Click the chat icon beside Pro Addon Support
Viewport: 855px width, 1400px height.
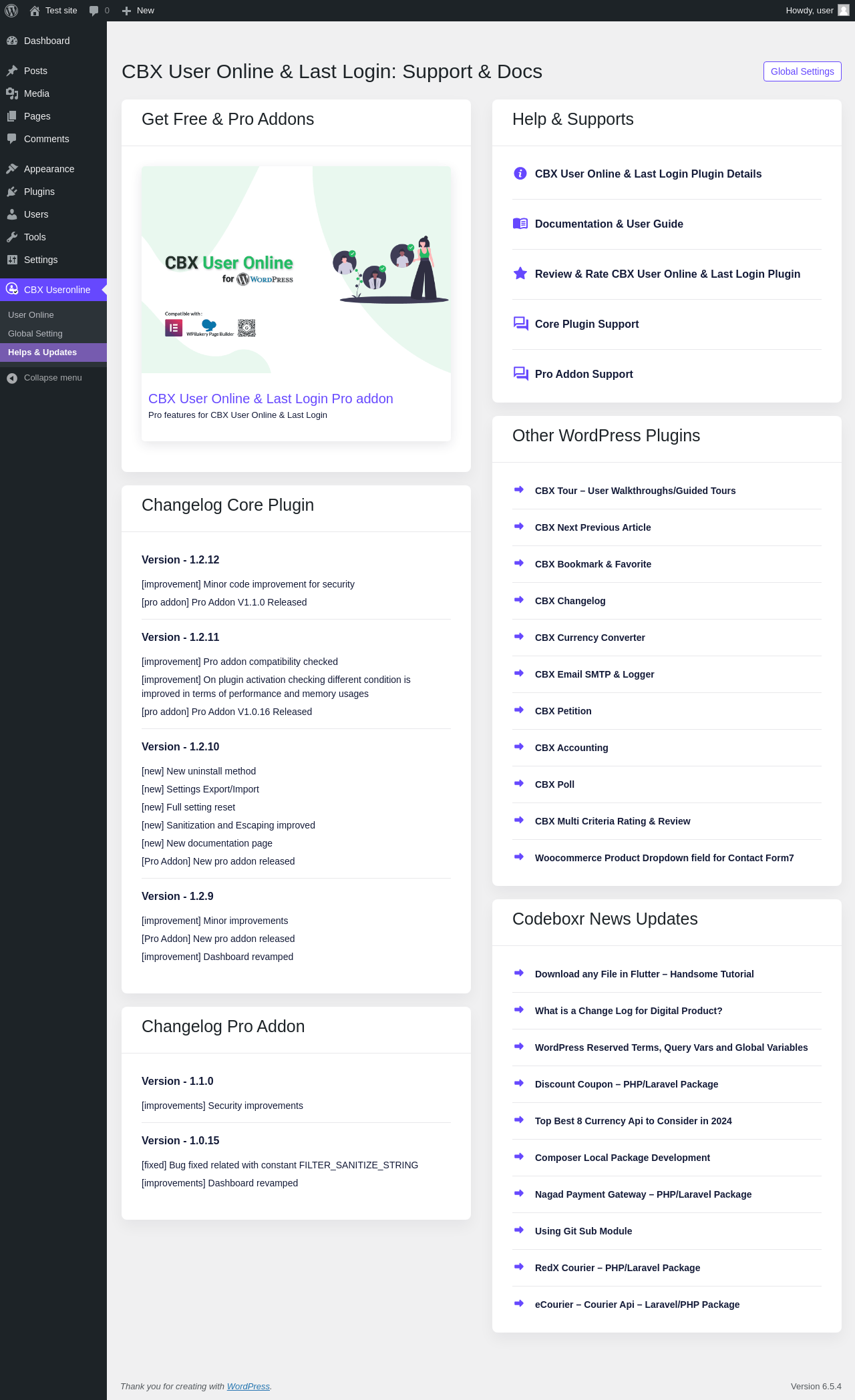tap(521, 374)
